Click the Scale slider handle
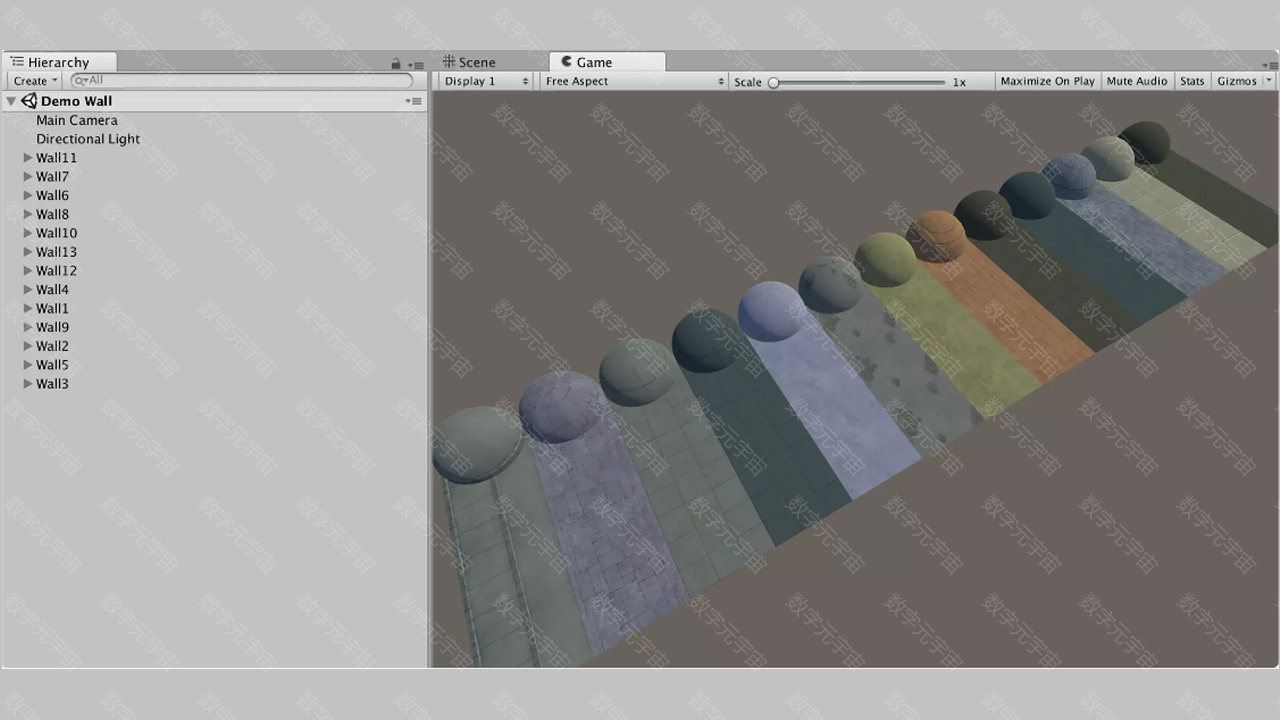The image size is (1280, 720). tap(773, 82)
